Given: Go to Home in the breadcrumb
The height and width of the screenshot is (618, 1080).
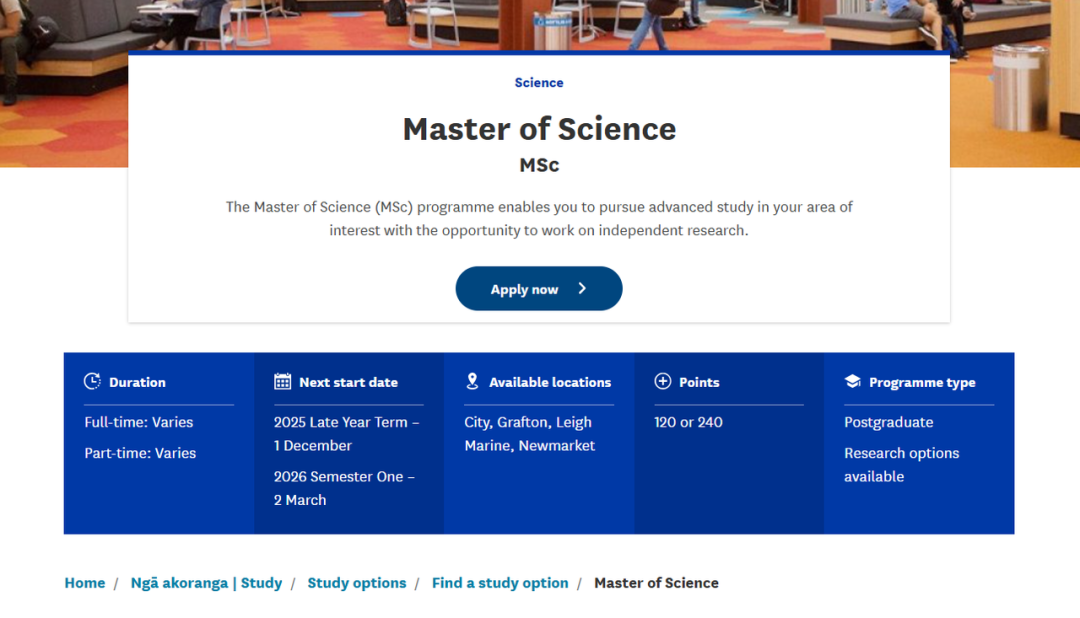Looking at the screenshot, I should [85, 583].
